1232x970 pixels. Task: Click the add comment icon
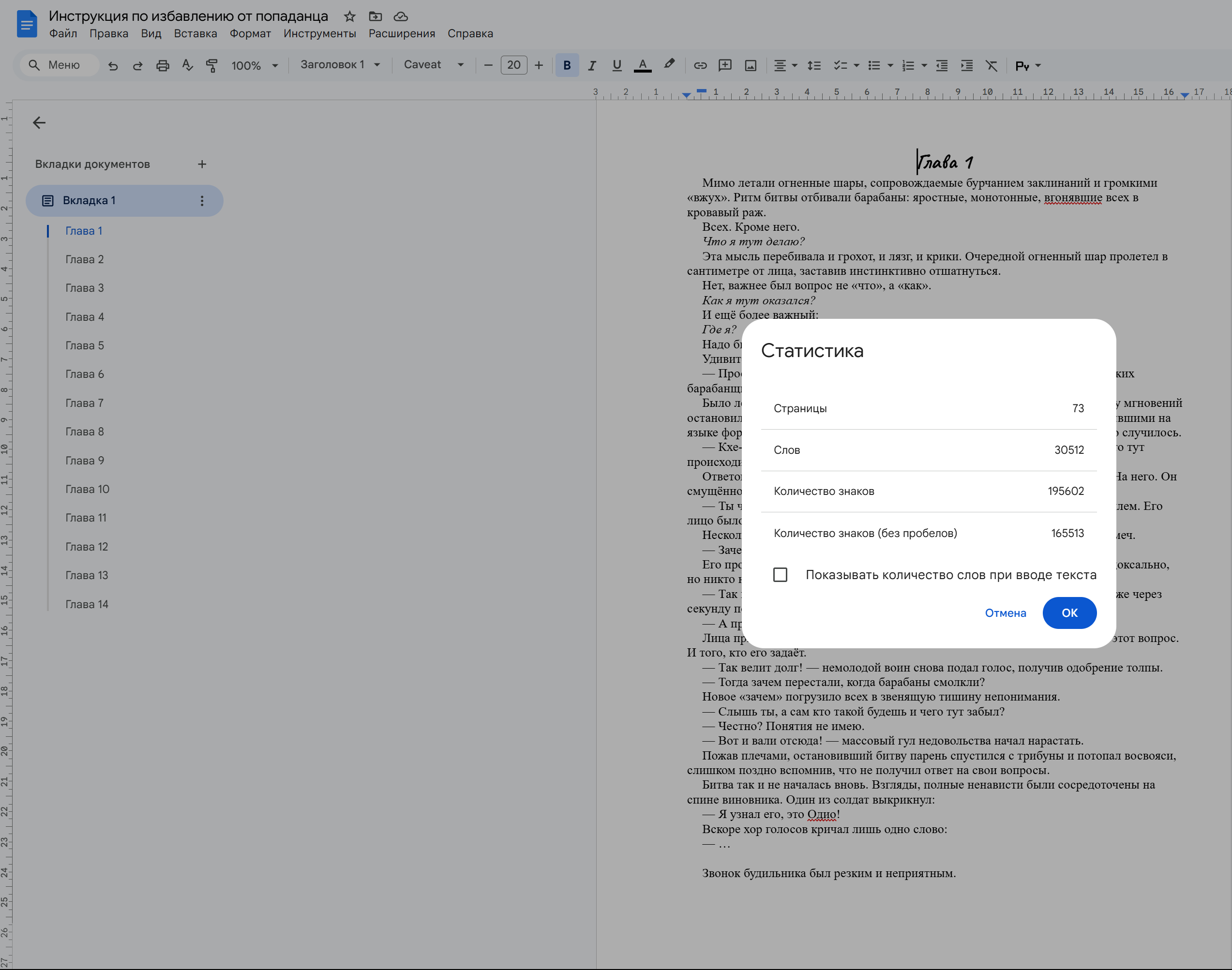pyautogui.click(x=725, y=66)
